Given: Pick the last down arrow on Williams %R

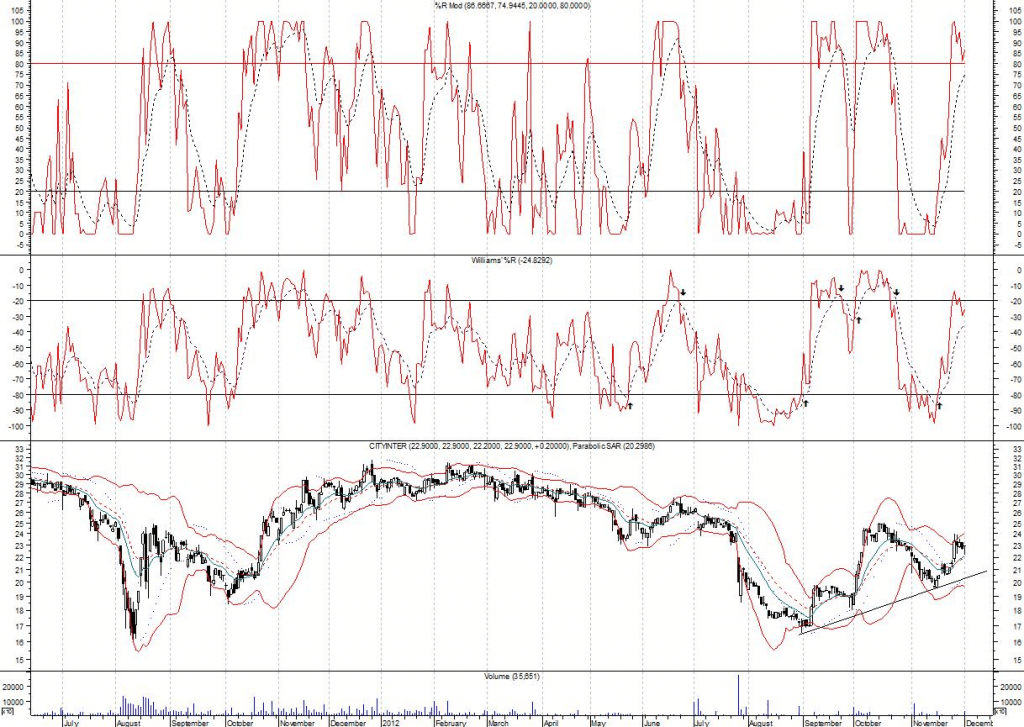Looking at the screenshot, I should [897, 292].
